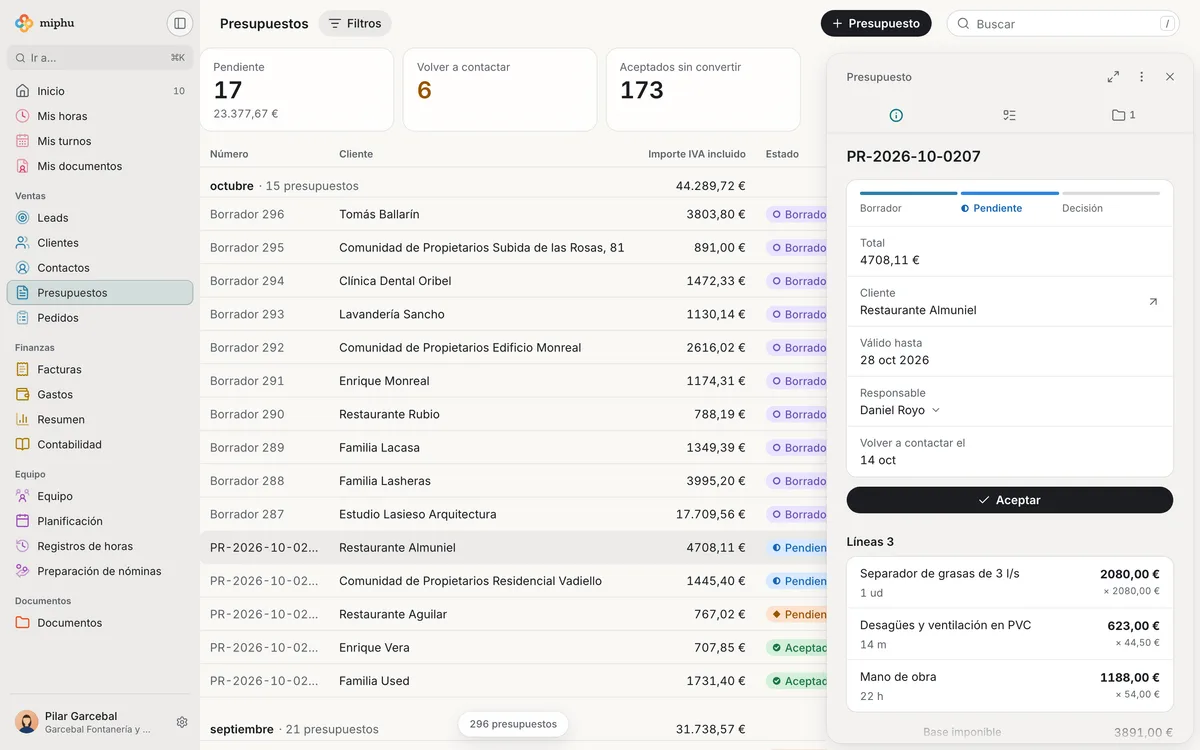Open row Enrique Monreal
1200x750 pixels.
point(513,381)
